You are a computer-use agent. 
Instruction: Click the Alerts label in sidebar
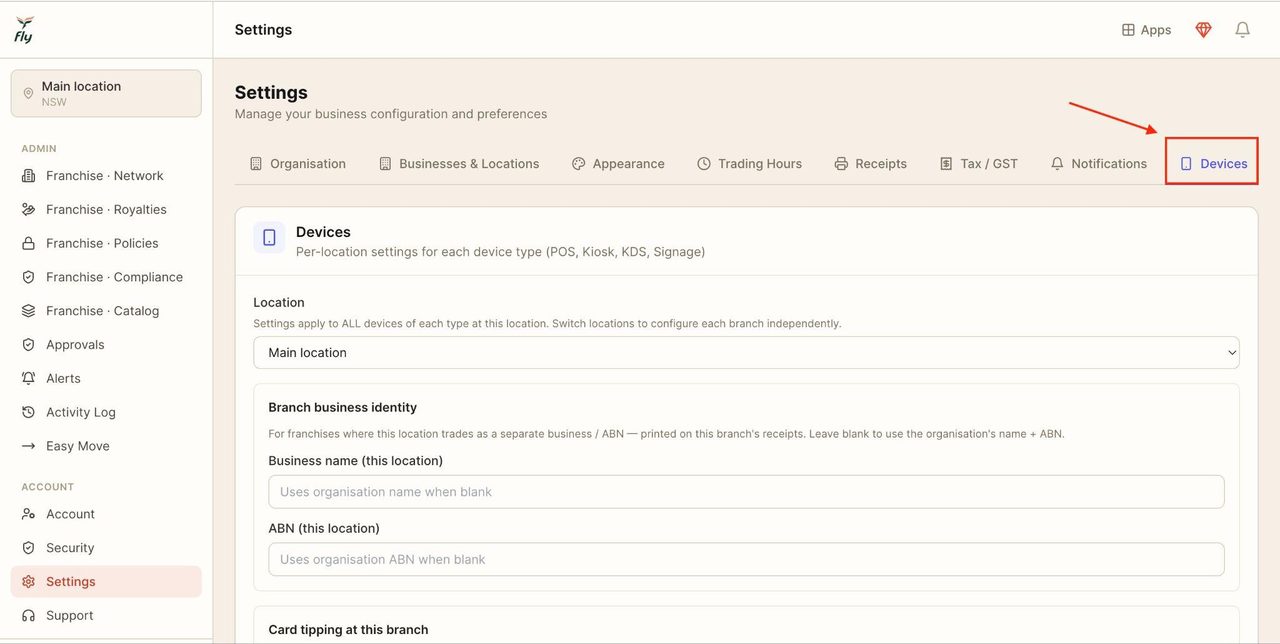tap(63, 378)
